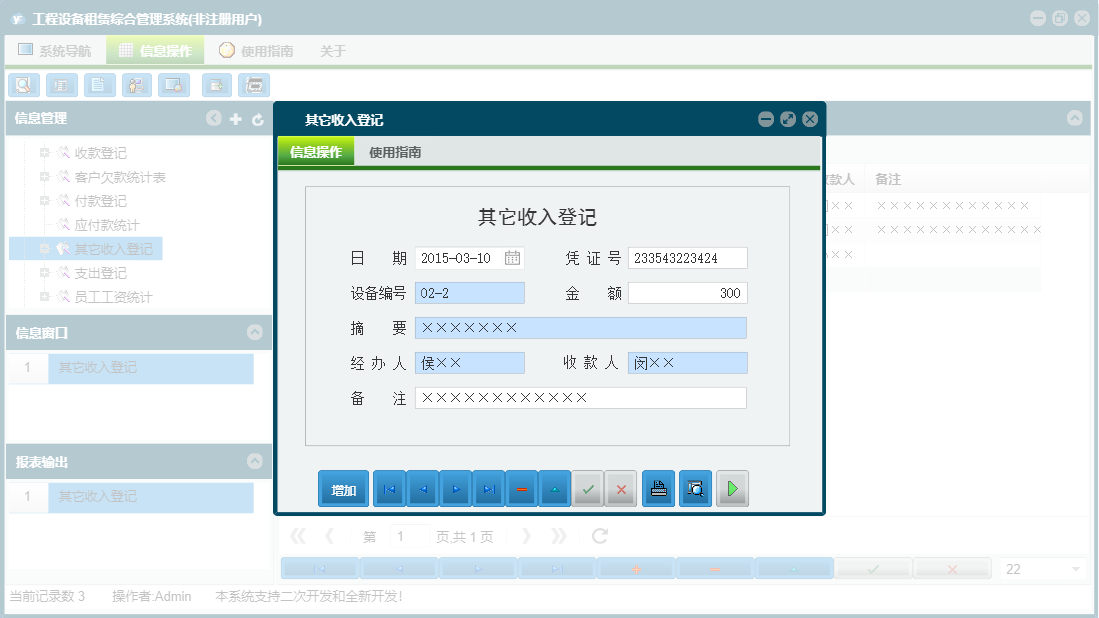1099x618 pixels.
Task: Click the search icon in the top toolbar
Action: (x=23, y=85)
